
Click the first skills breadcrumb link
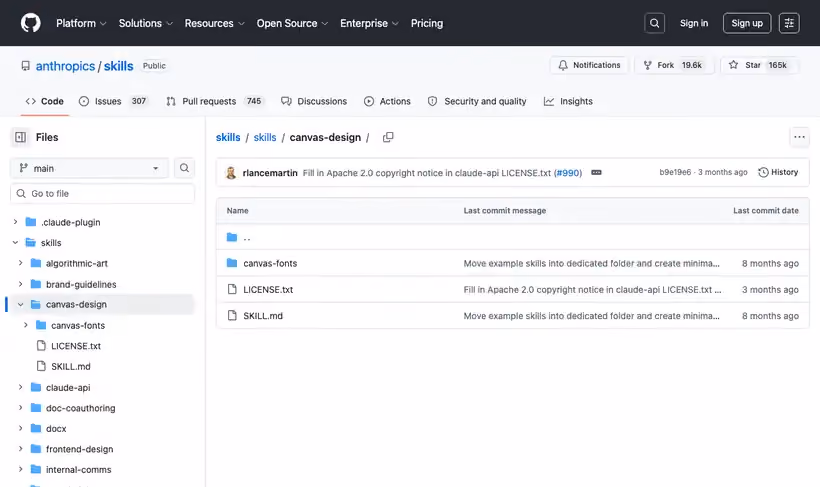point(228,137)
